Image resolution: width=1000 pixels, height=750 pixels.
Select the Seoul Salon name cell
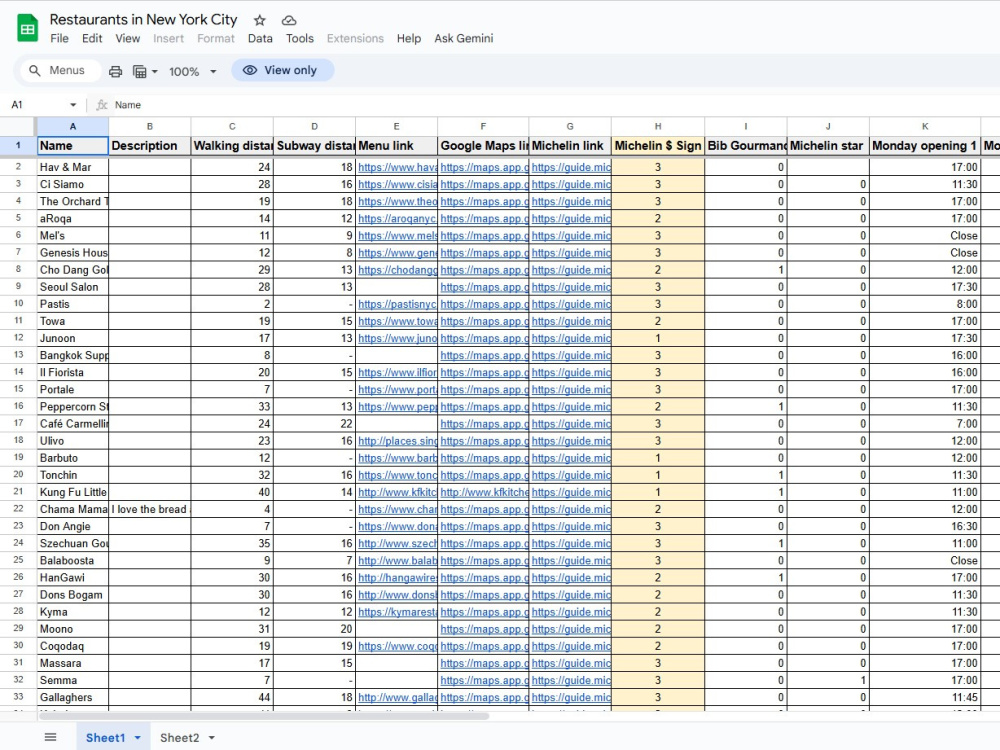coord(73,287)
